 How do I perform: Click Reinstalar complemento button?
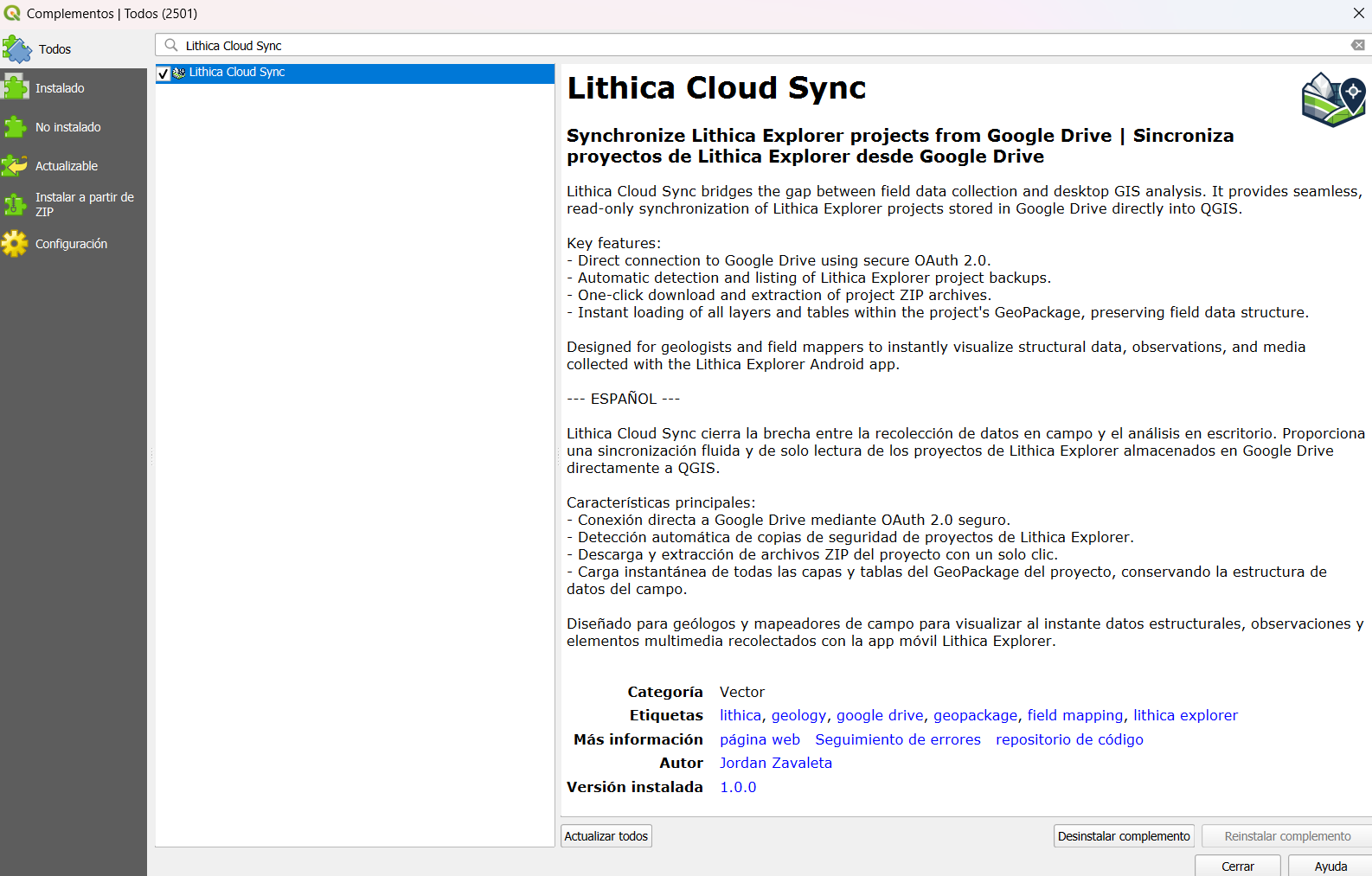point(1287,836)
